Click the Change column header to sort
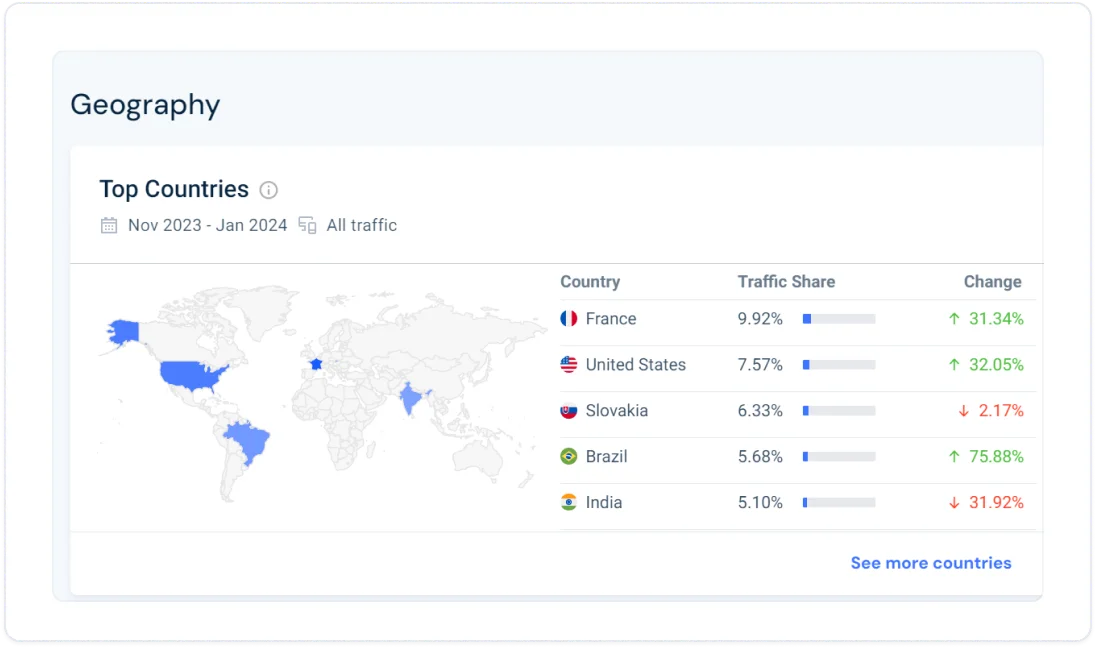Viewport: 1096px width, 648px height. pyautogui.click(x=992, y=281)
